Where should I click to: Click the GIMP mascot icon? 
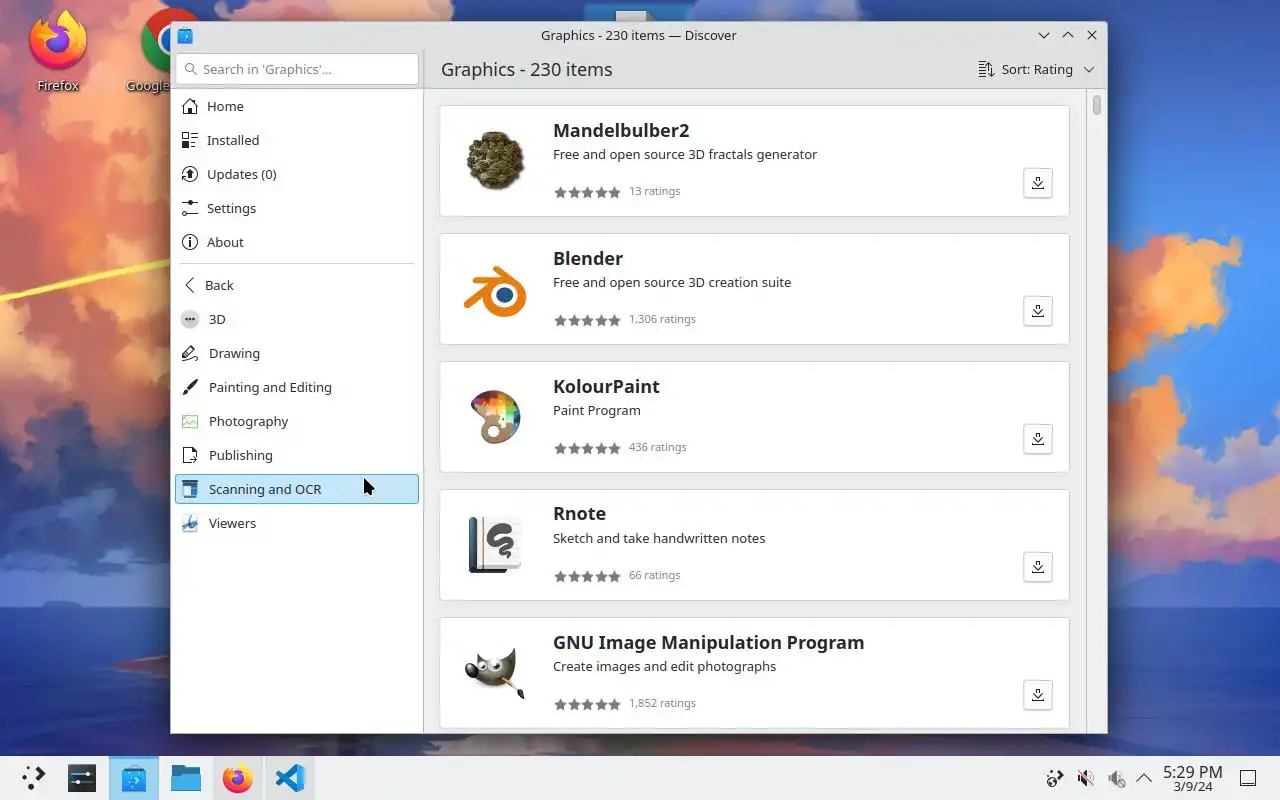pos(495,672)
